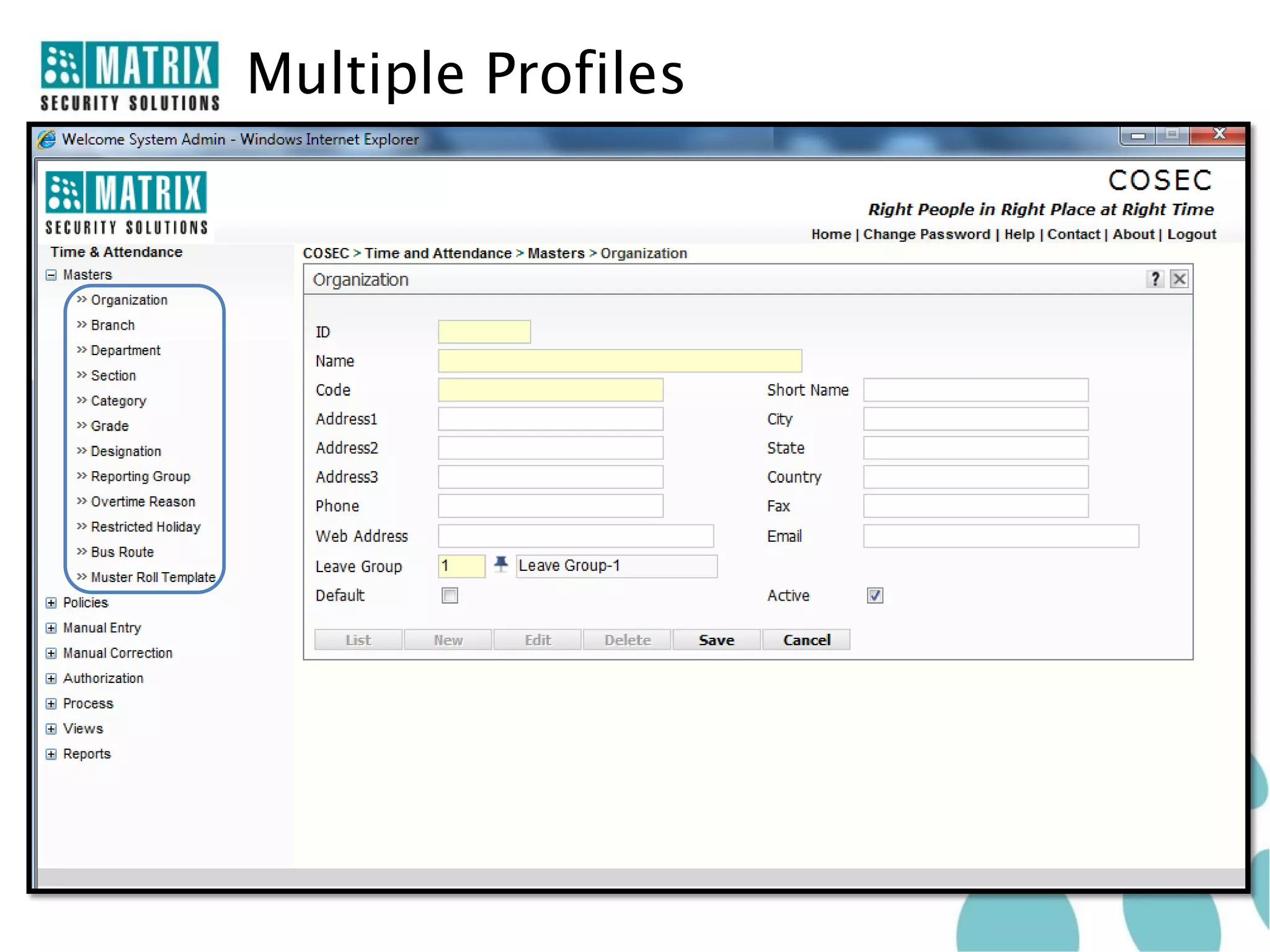
Task: Click the Logout link
Action: (x=1191, y=234)
